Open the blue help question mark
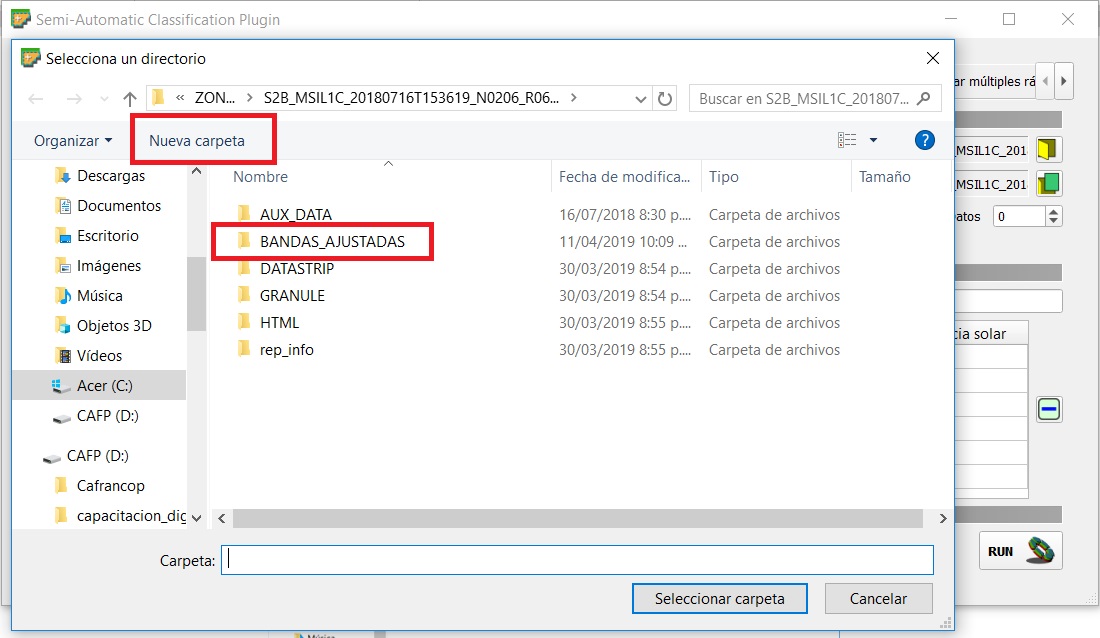The height and width of the screenshot is (638, 1100). pos(924,140)
